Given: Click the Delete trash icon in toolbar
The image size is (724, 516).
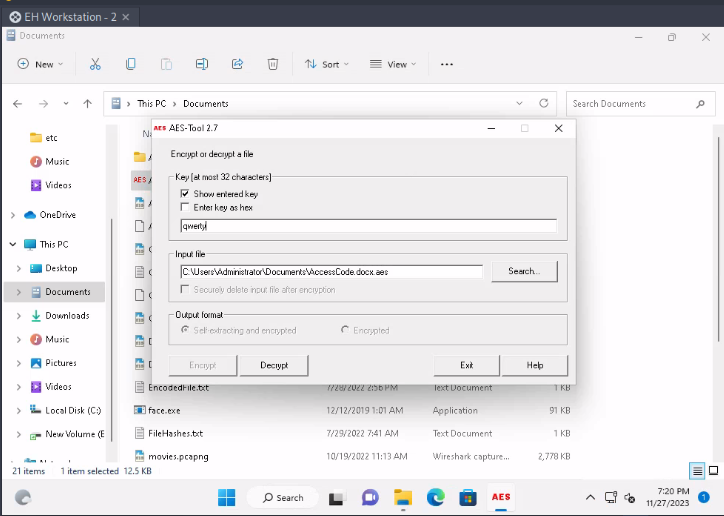Looking at the screenshot, I should pyautogui.click(x=272, y=64).
